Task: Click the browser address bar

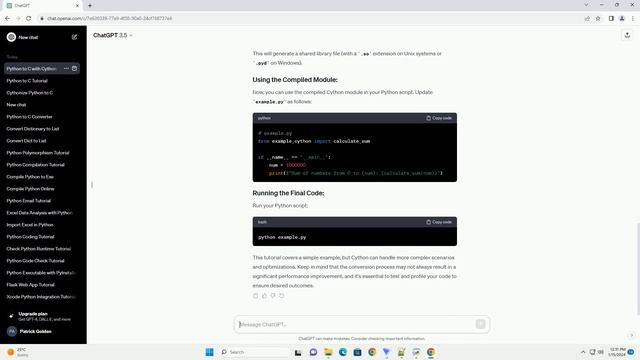Action: (x=310, y=18)
